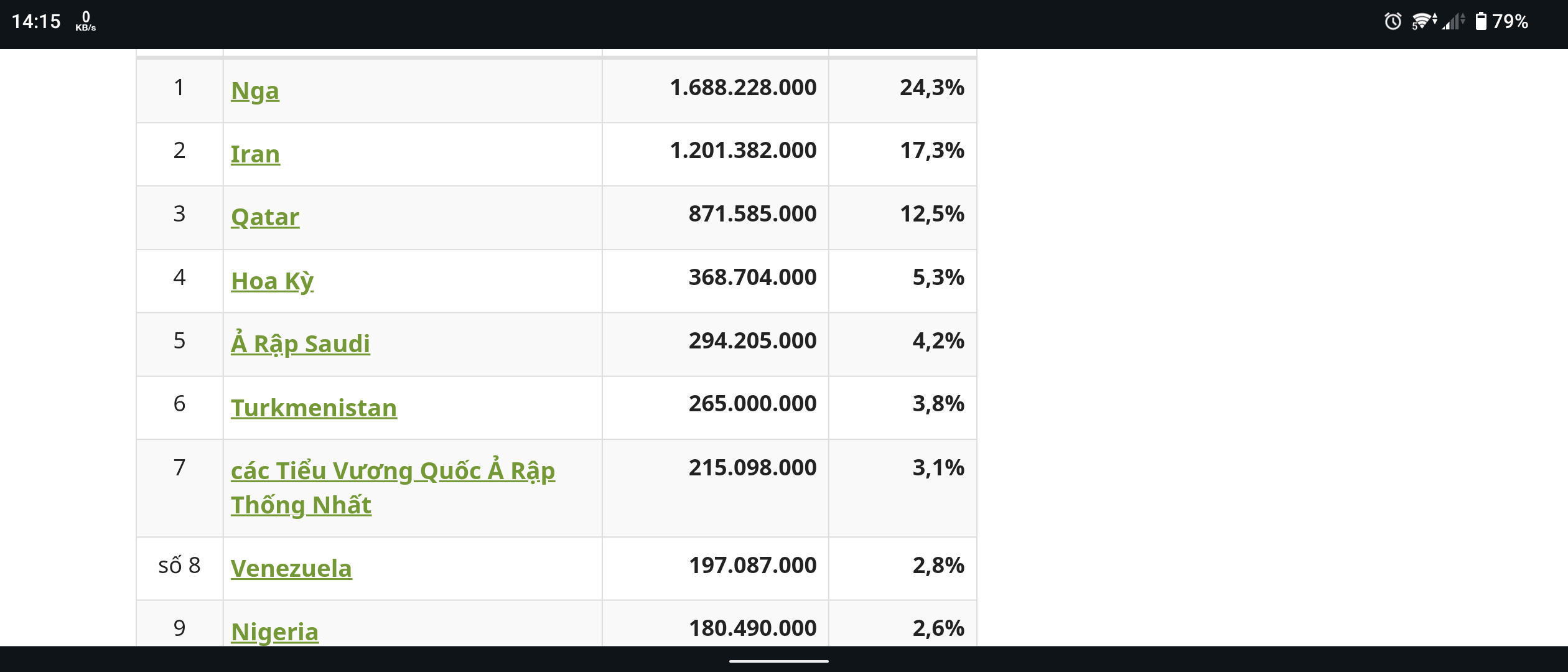This screenshot has height=672, width=1568.
Task: Select the 24,3% percentage cell
Action: click(x=931, y=88)
